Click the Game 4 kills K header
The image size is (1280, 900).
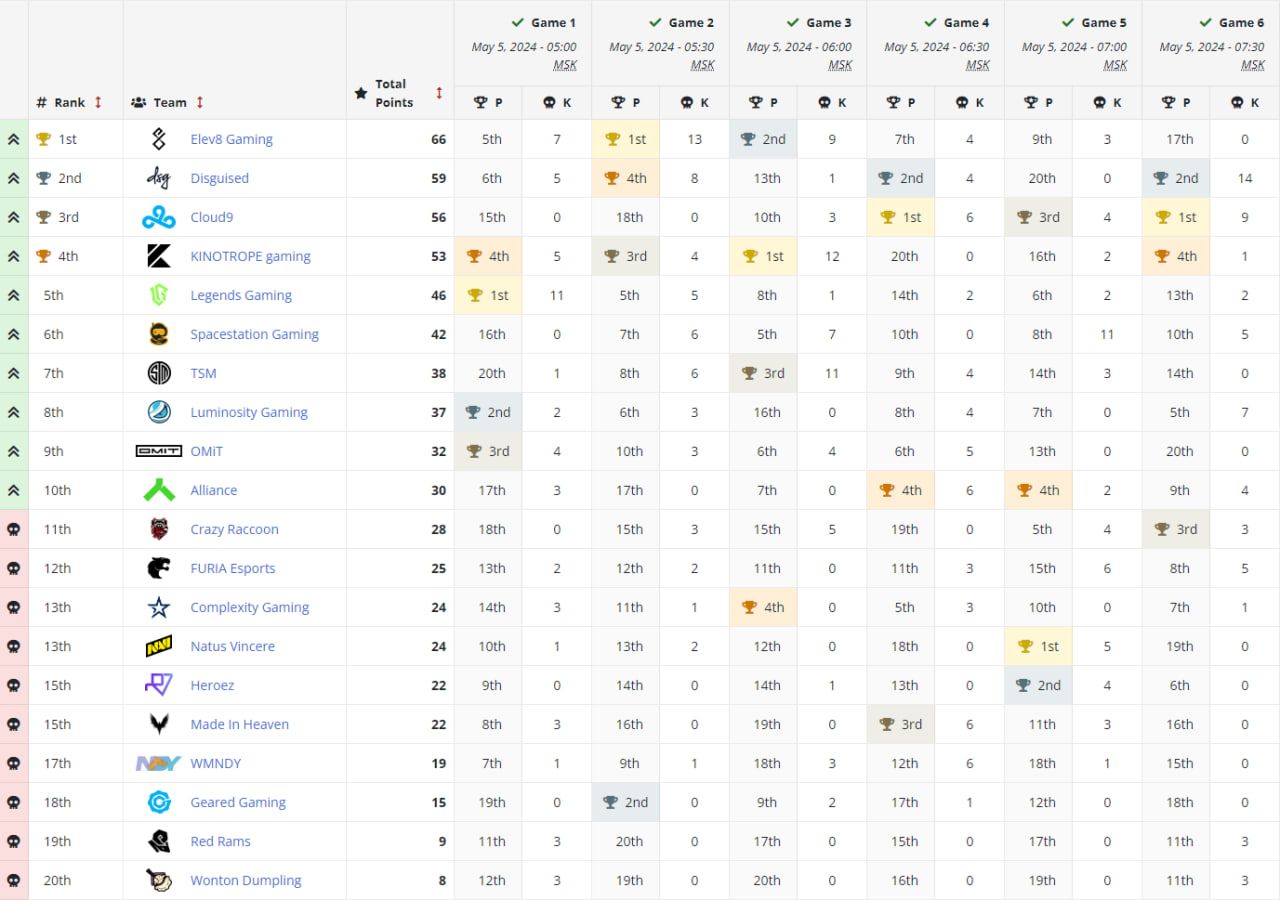point(970,102)
